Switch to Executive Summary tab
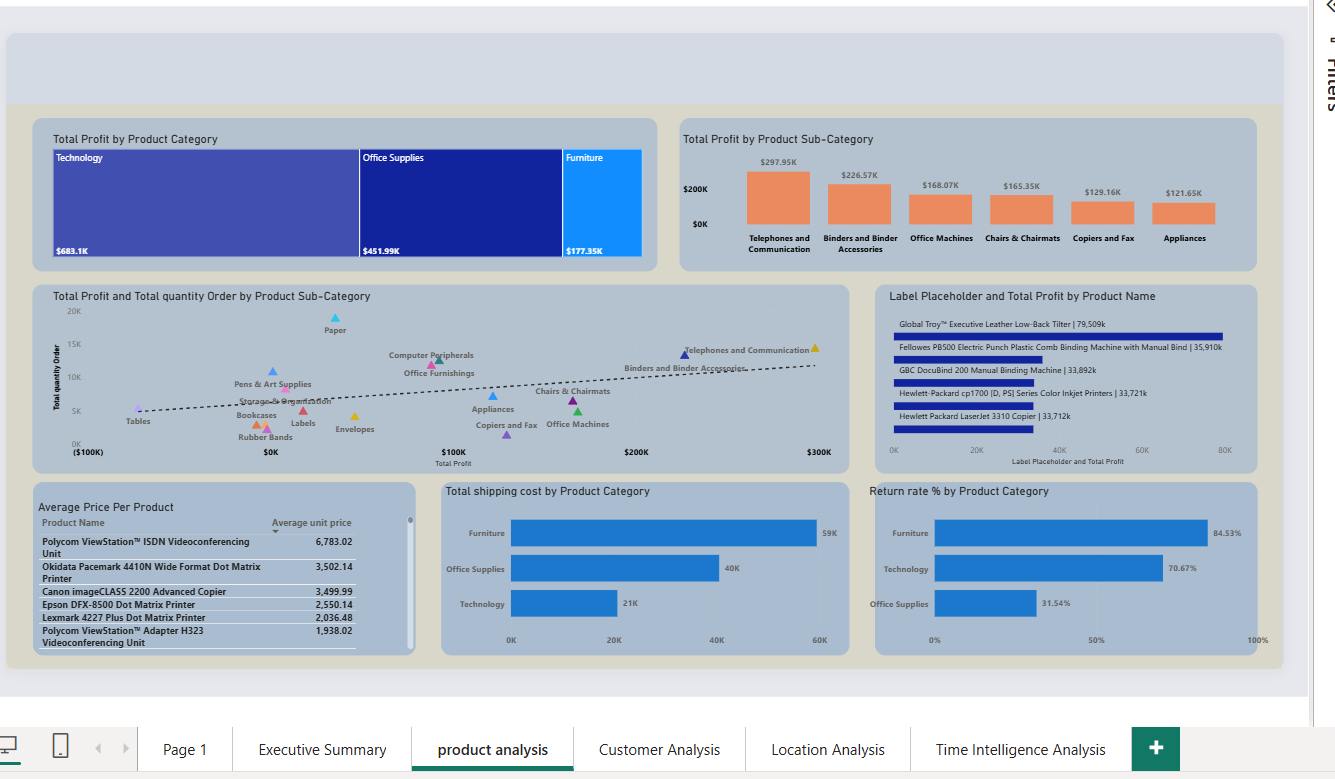Screen dimensions: 1335x779 [322, 749]
